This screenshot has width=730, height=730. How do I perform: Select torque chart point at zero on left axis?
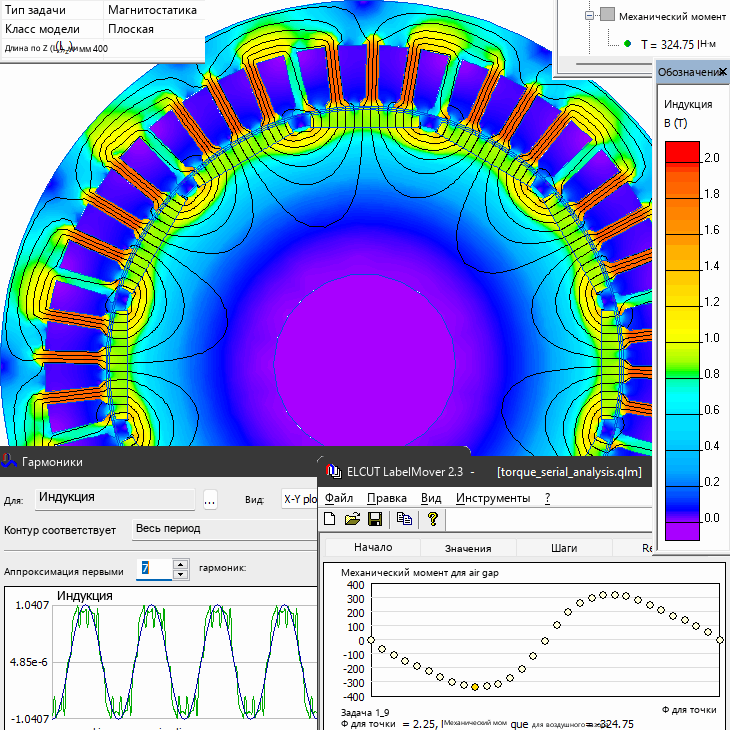371,640
